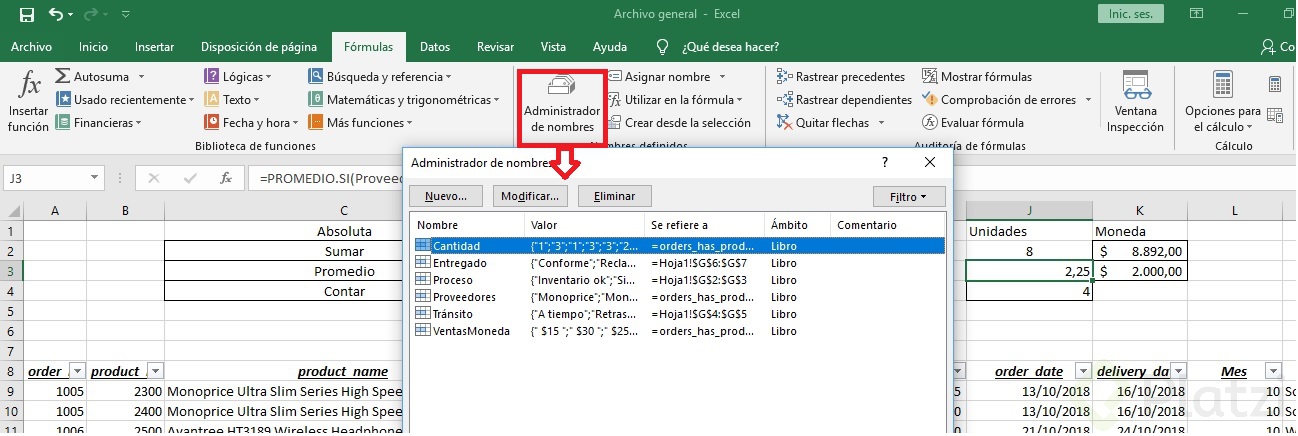Choose Rastrear precedentes
This screenshot has height=436, width=1298.
point(841,76)
